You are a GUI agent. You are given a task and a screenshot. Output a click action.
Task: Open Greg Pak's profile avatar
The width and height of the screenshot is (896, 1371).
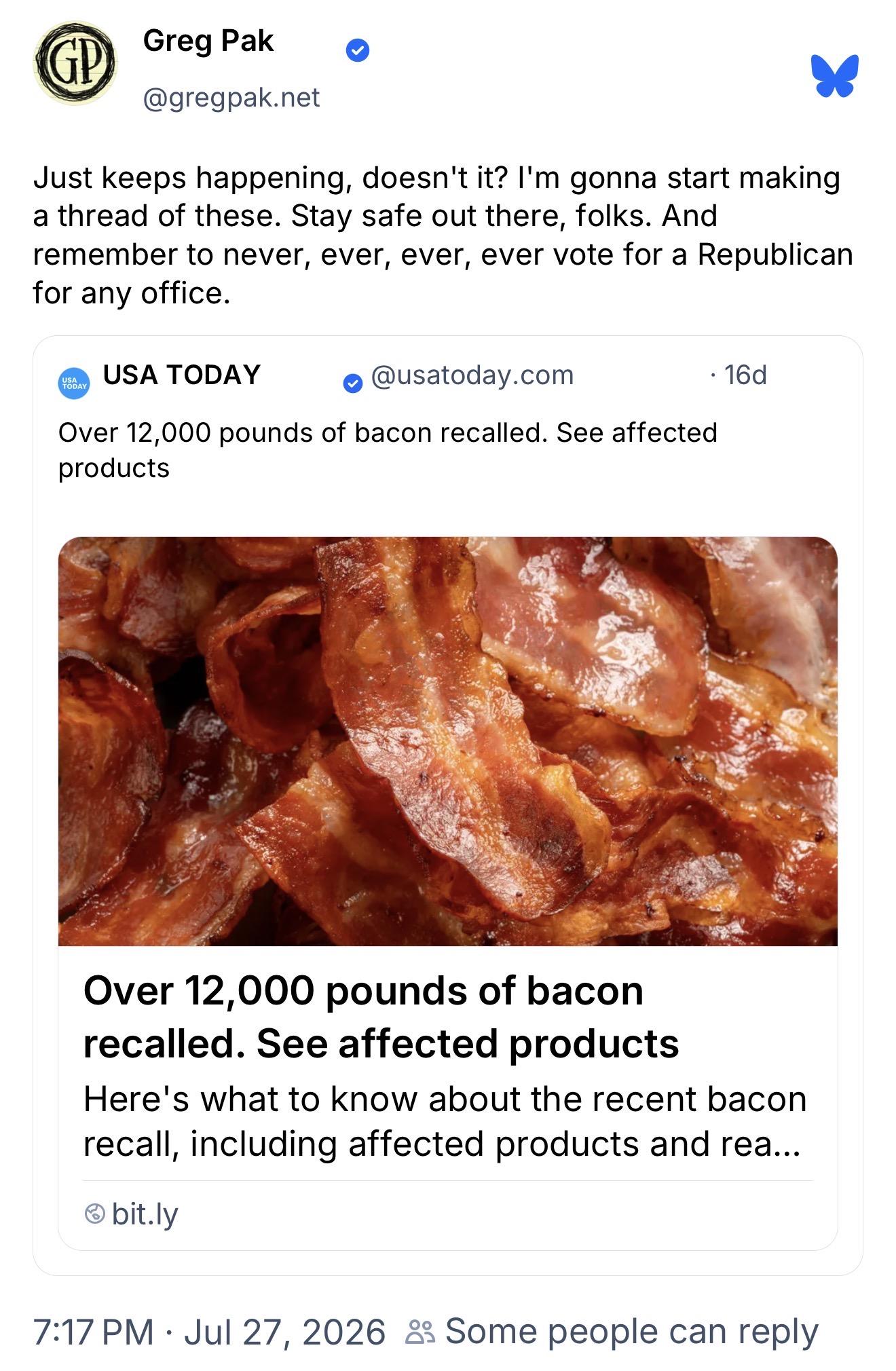point(75,62)
